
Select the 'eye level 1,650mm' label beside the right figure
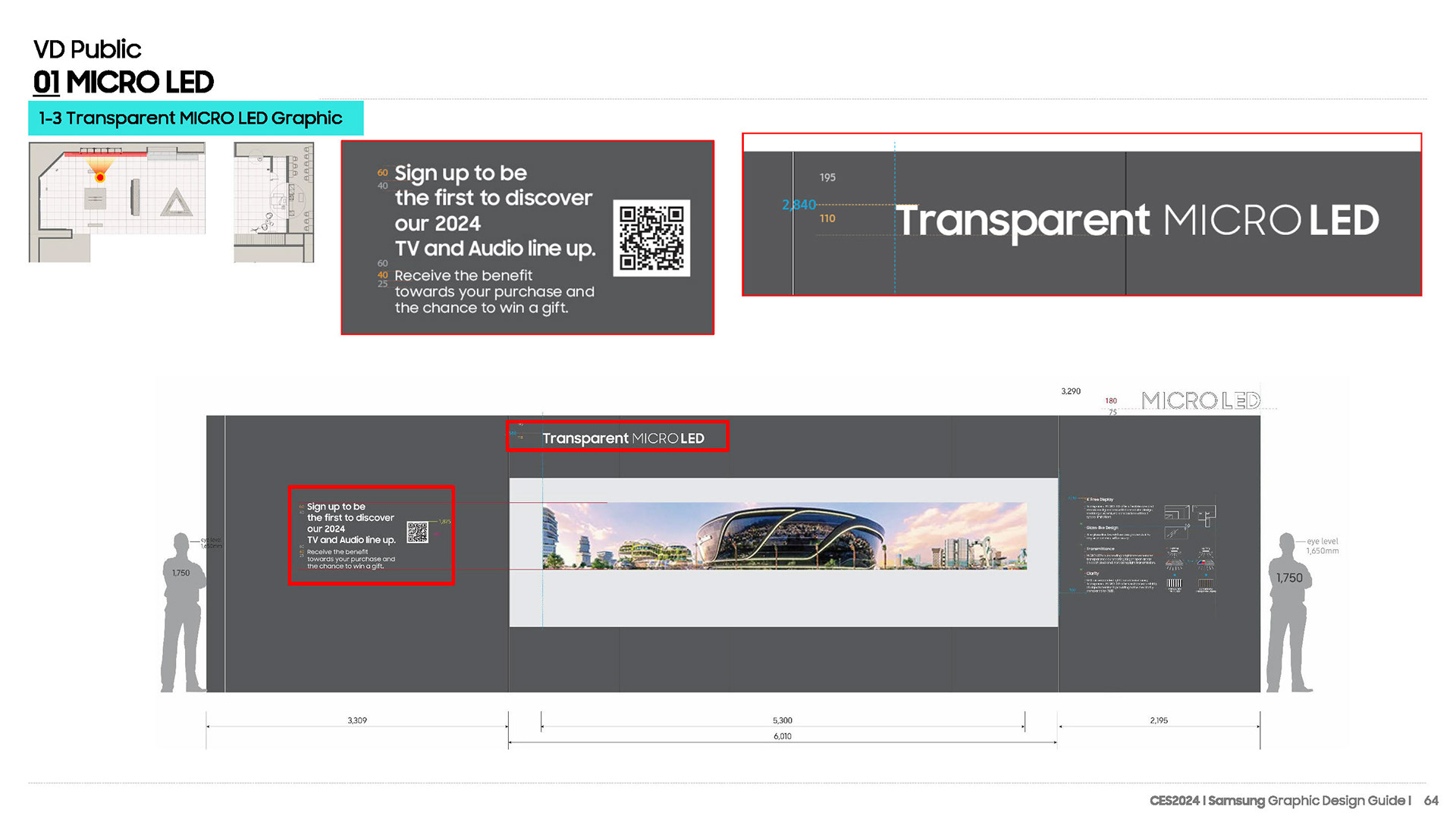click(x=1323, y=546)
